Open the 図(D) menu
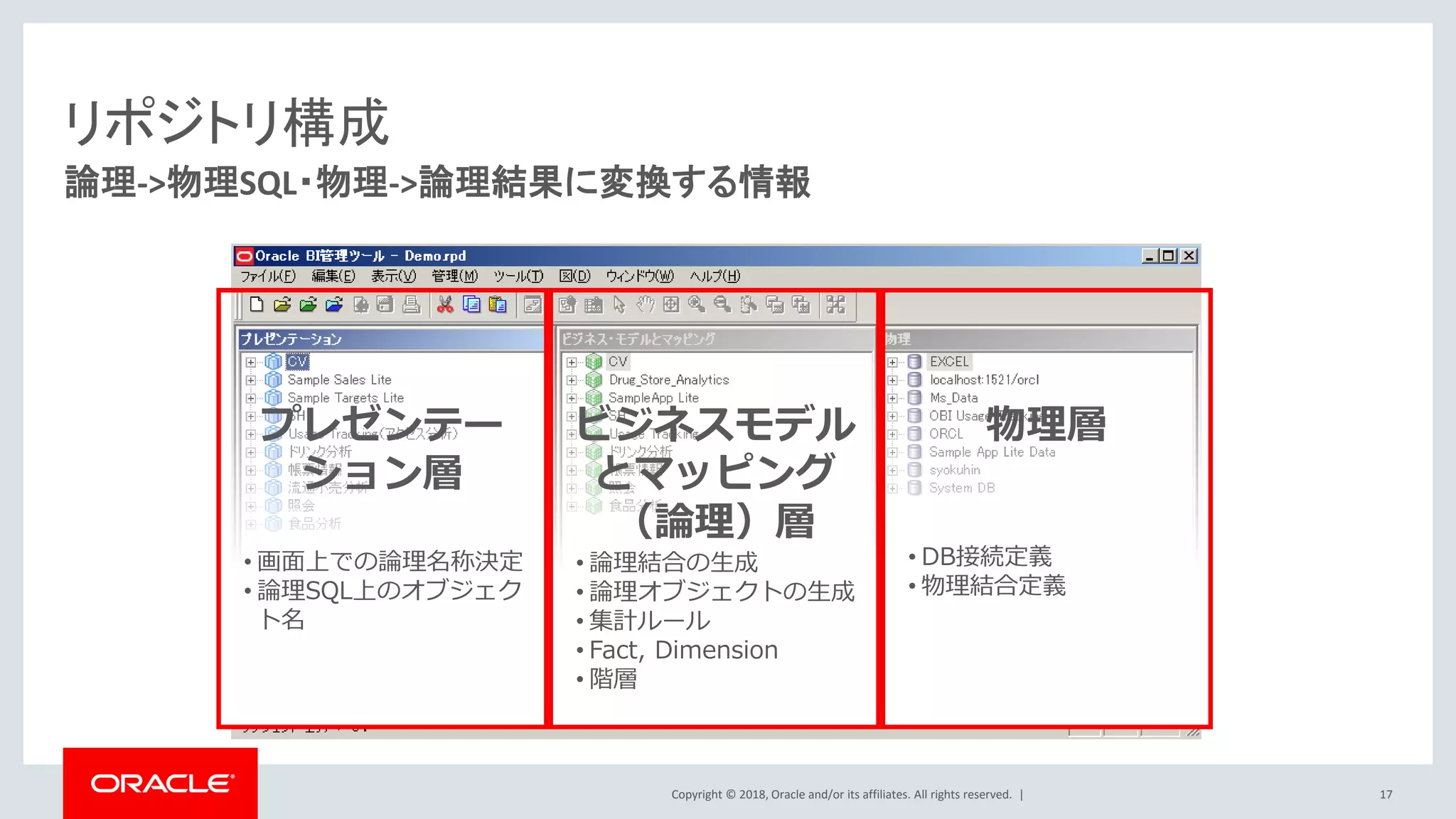This screenshot has width=1456, height=819. click(574, 276)
